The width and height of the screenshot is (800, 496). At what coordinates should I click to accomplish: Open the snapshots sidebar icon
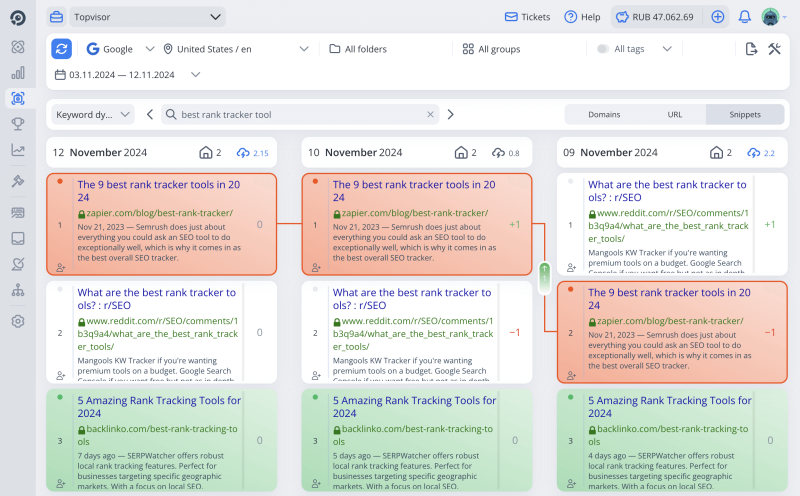(x=18, y=98)
